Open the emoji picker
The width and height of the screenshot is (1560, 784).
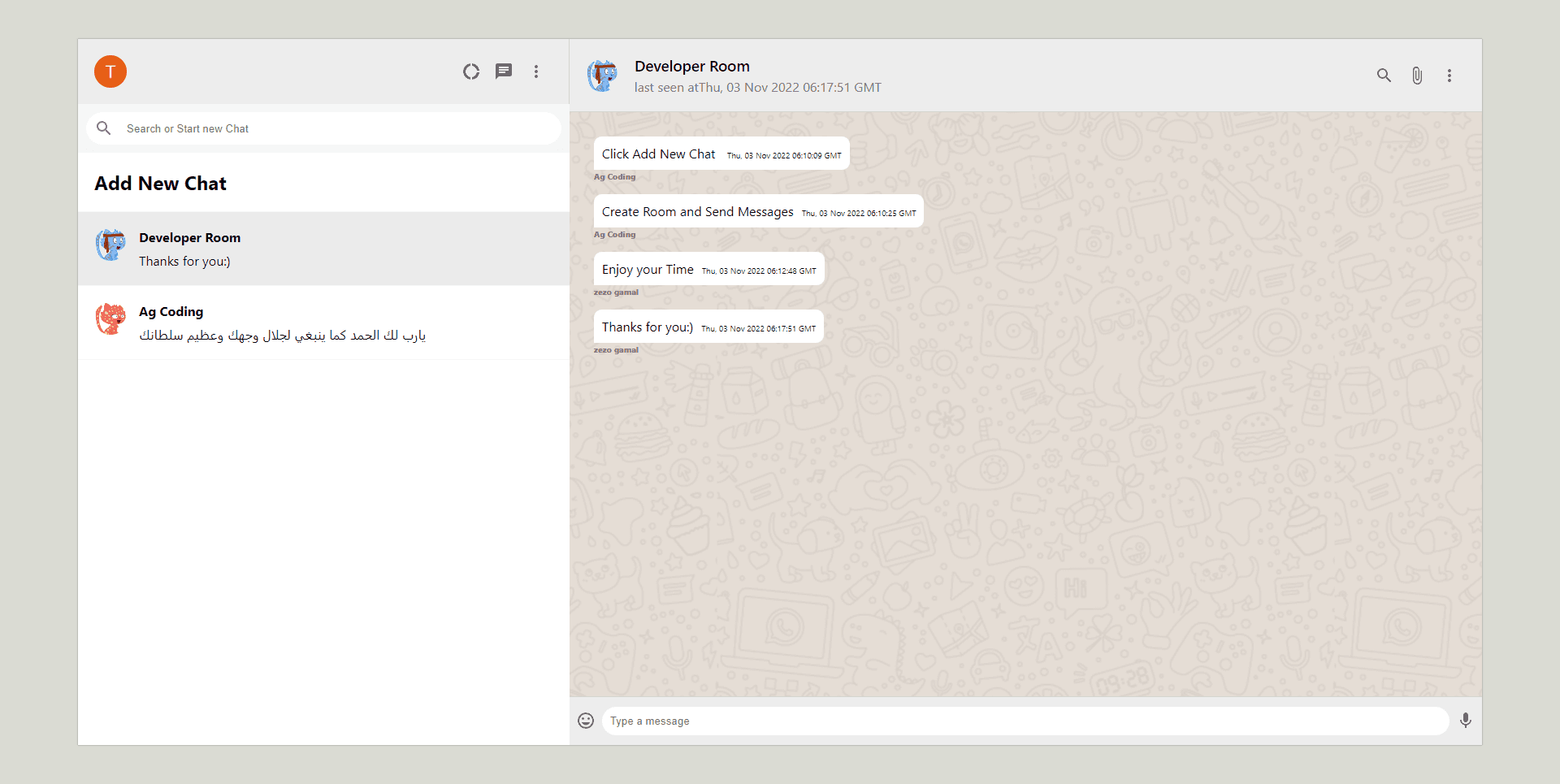coord(586,721)
